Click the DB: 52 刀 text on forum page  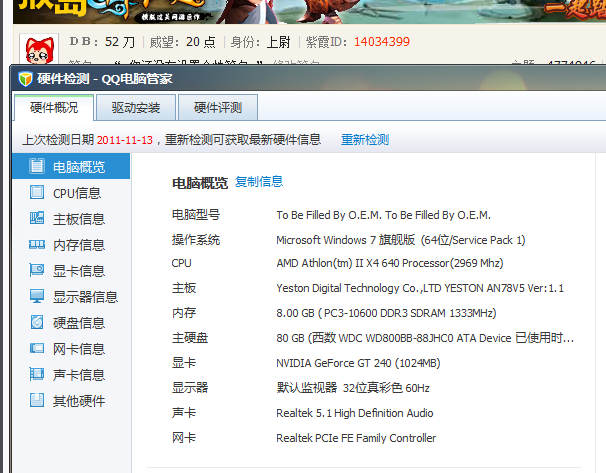click(x=102, y=42)
